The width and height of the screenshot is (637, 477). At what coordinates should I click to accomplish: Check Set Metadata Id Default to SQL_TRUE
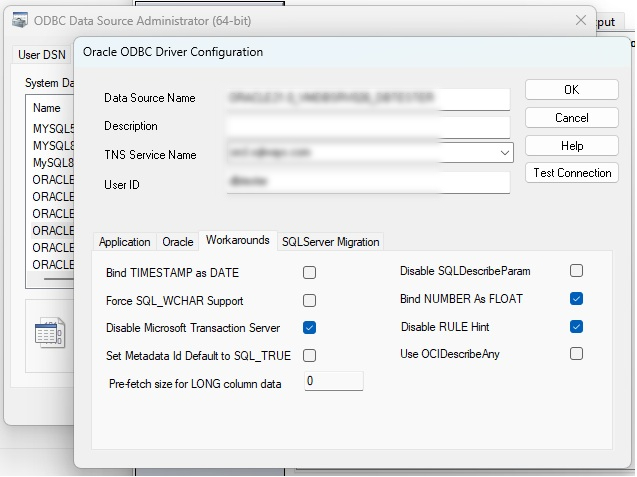click(x=310, y=355)
